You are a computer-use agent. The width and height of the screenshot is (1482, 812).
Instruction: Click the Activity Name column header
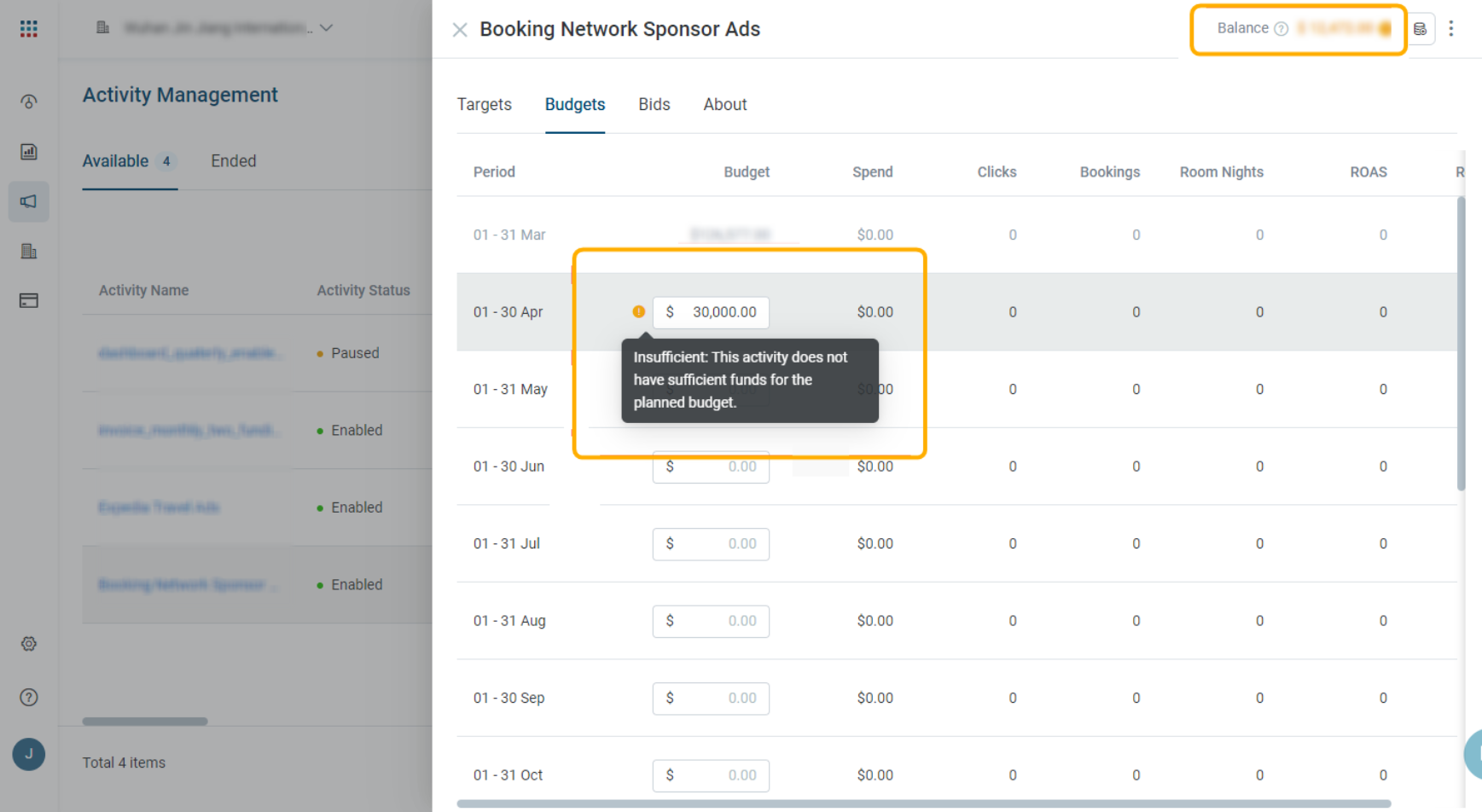[x=143, y=291]
